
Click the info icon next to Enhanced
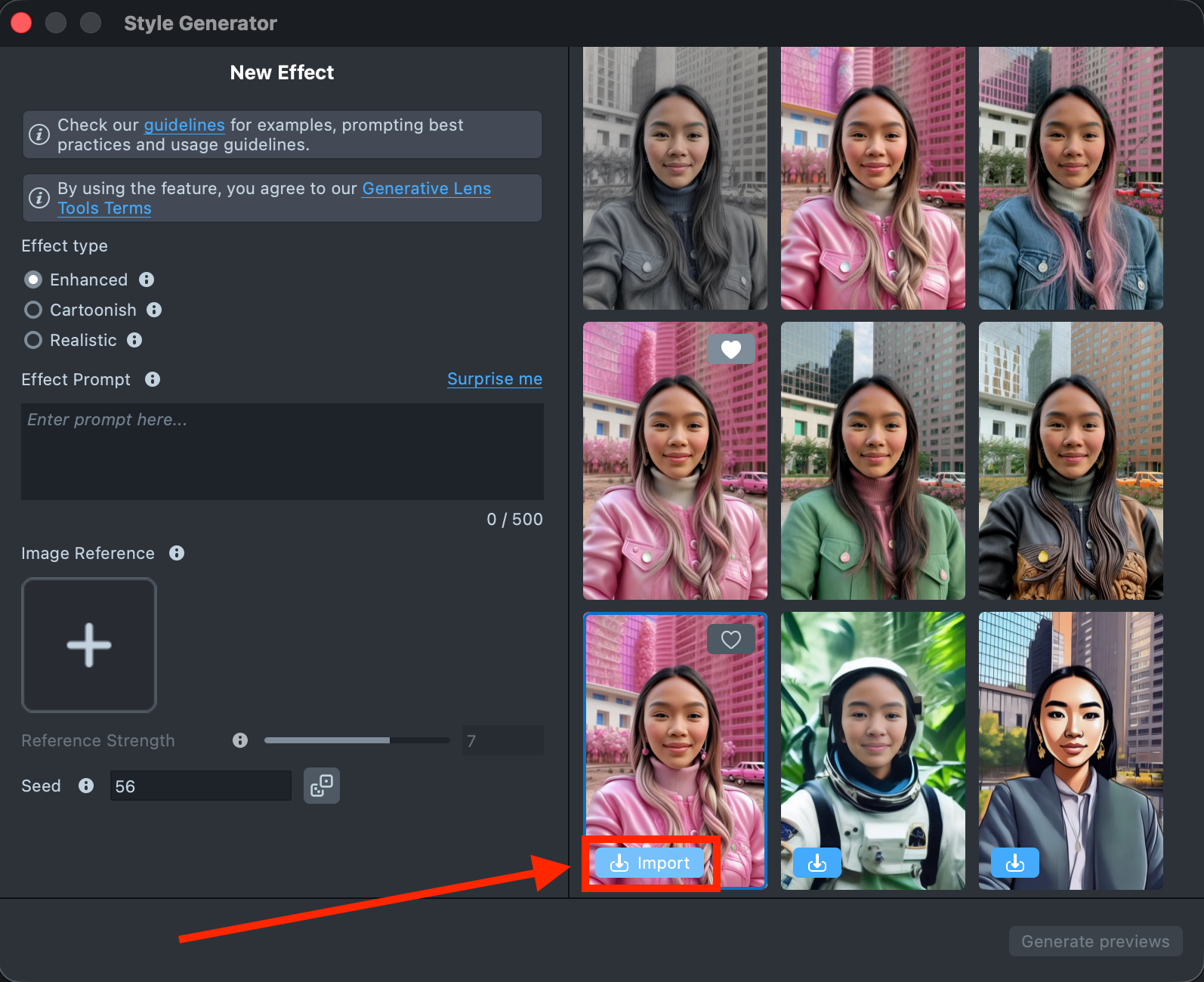(x=147, y=279)
